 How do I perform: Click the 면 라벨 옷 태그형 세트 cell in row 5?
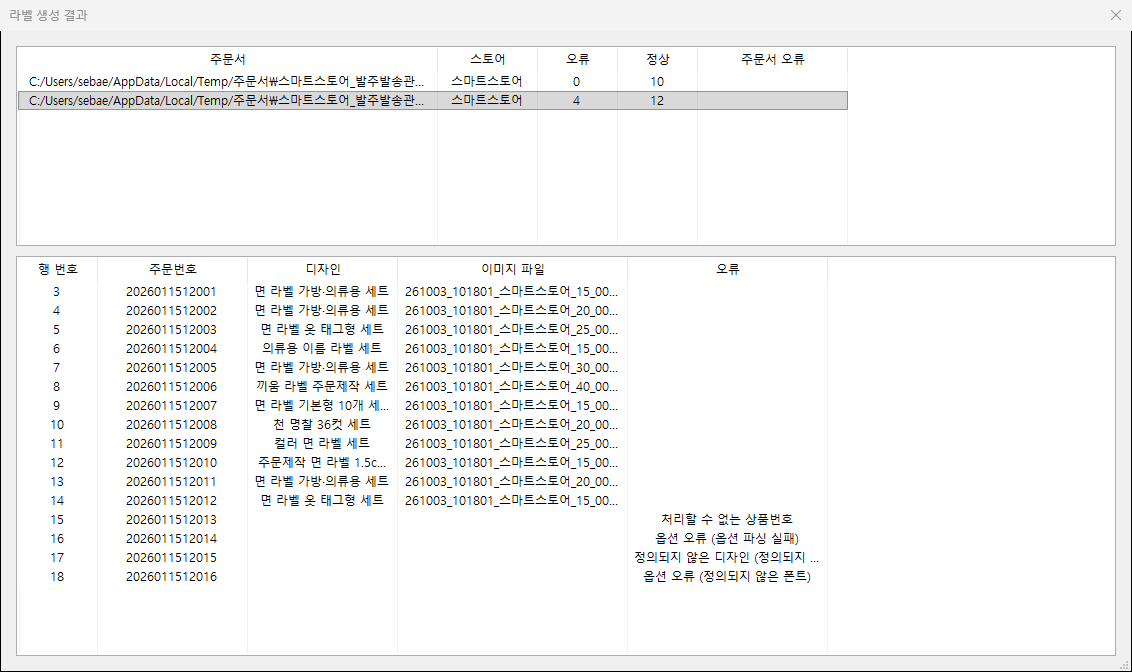(322, 329)
